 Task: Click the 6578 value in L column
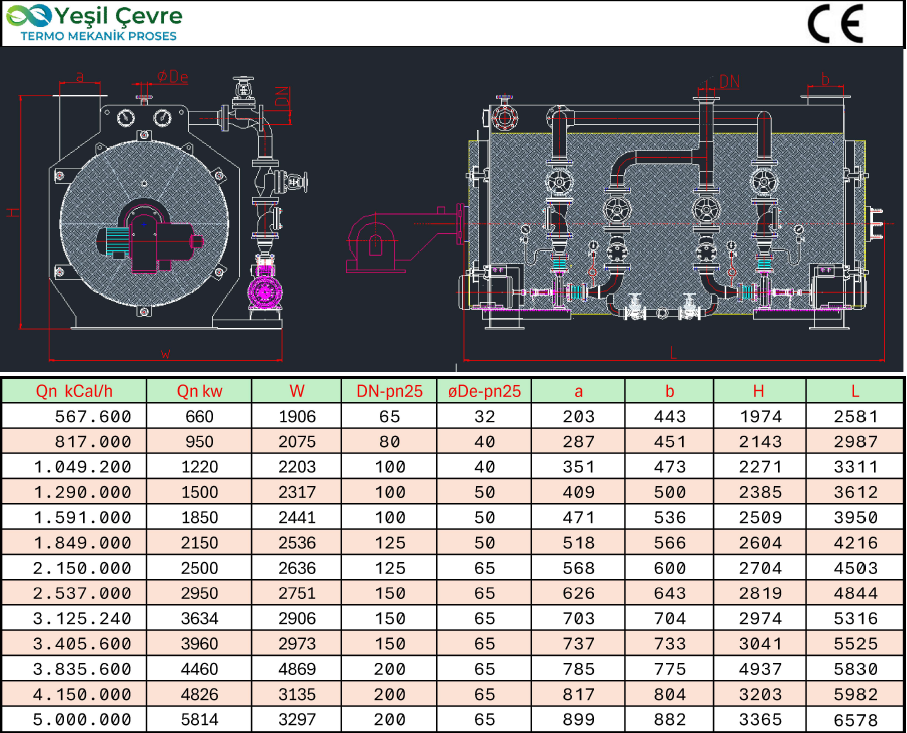(x=855, y=719)
